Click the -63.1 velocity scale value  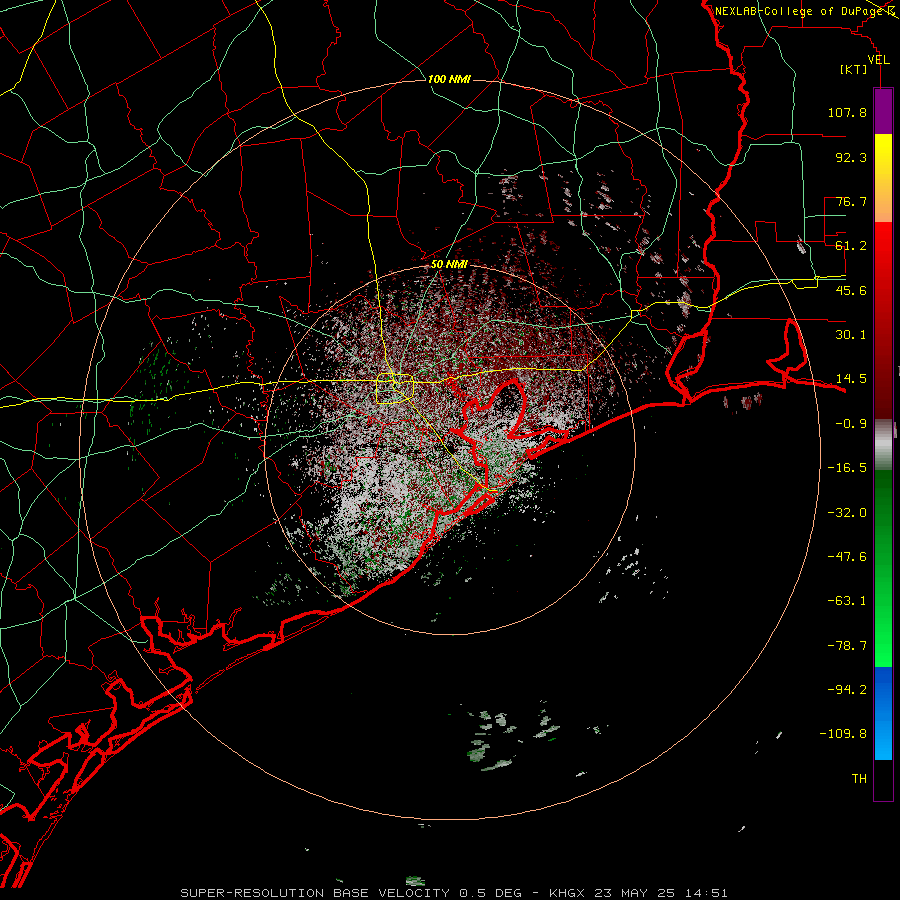(x=847, y=601)
